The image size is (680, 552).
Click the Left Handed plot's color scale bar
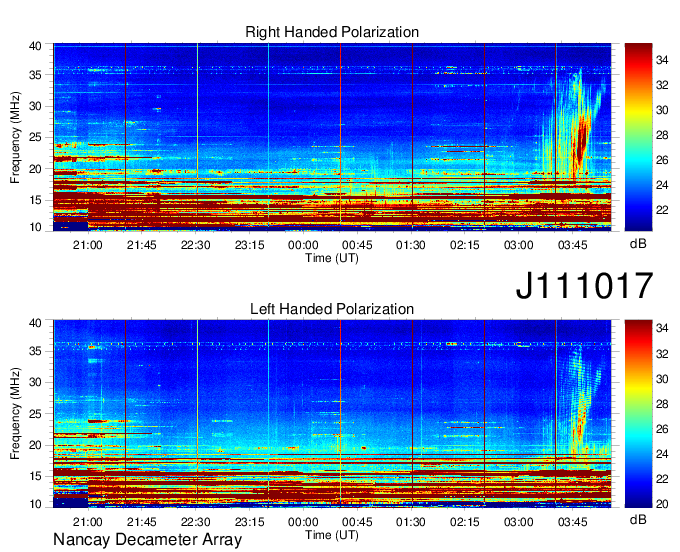pyautogui.click(x=638, y=414)
